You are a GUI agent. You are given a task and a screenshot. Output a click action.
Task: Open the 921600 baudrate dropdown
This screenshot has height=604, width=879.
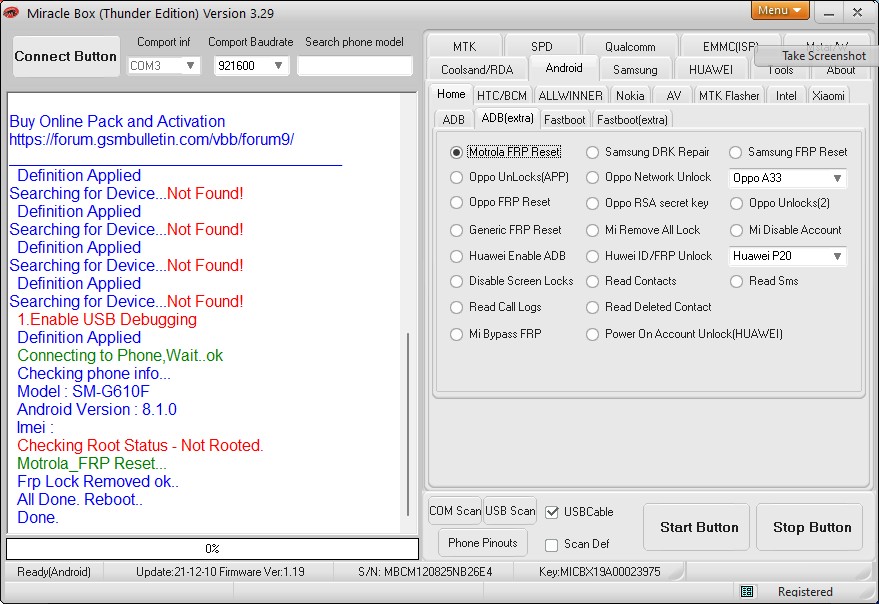pyautogui.click(x=251, y=66)
